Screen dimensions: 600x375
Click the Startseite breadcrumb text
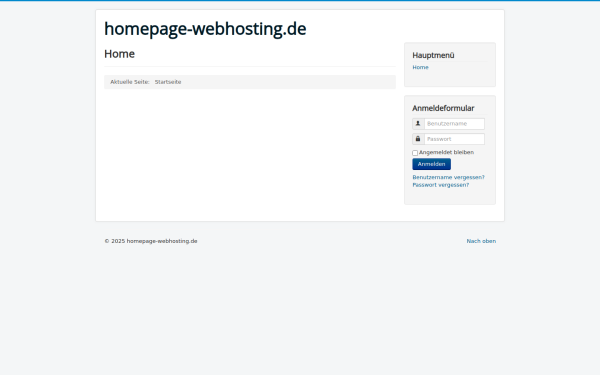point(168,82)
